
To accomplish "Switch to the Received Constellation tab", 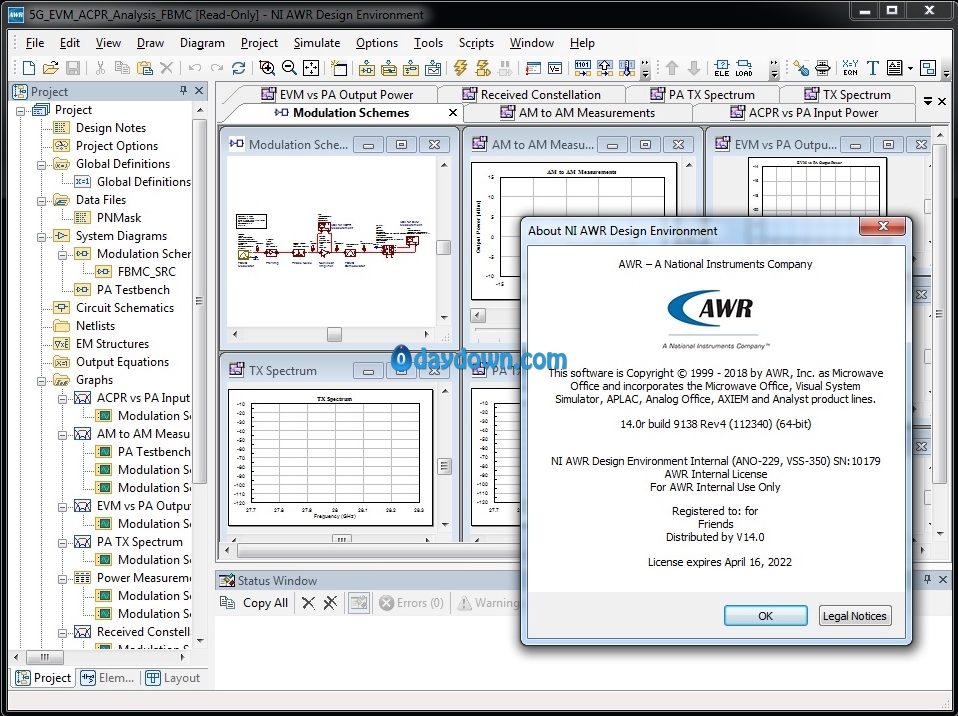I will (532, 95).
